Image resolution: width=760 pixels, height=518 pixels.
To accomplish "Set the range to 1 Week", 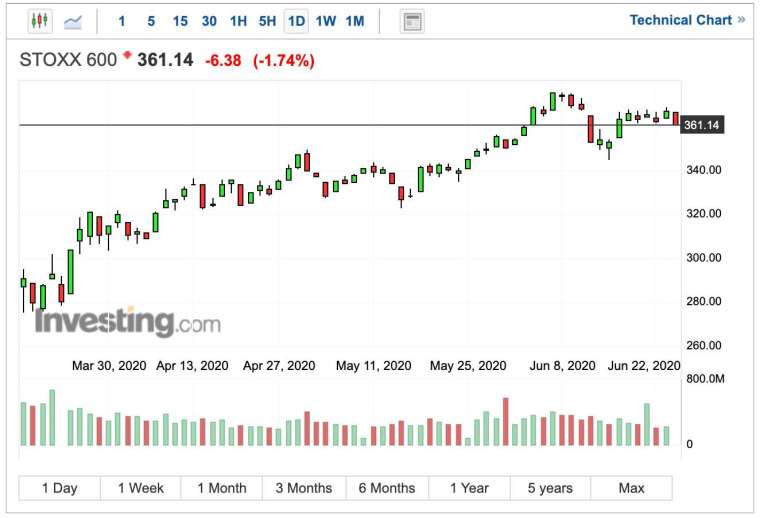I will pos(141,488).
